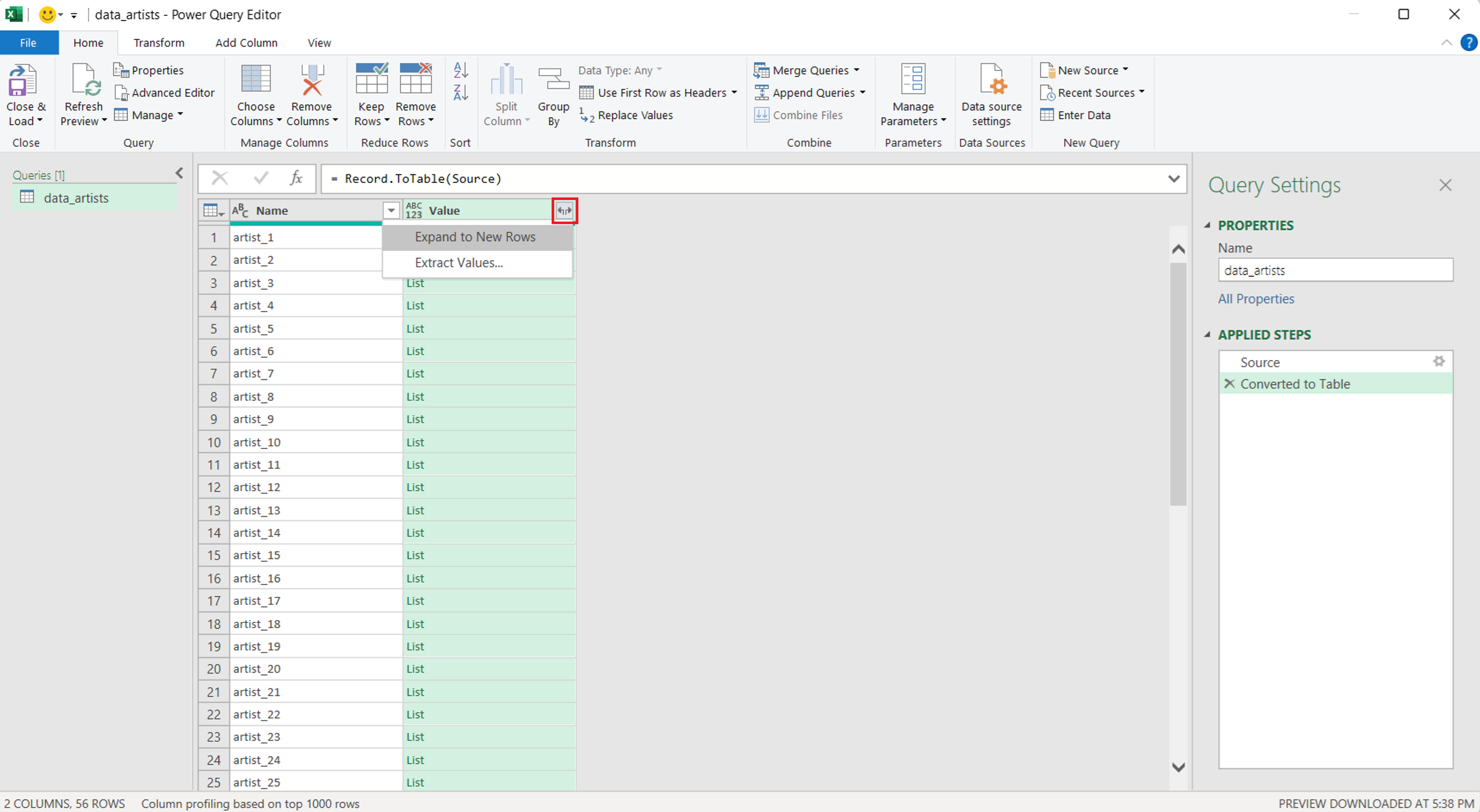Open the Name column filter dropdown

click(391, 211)
